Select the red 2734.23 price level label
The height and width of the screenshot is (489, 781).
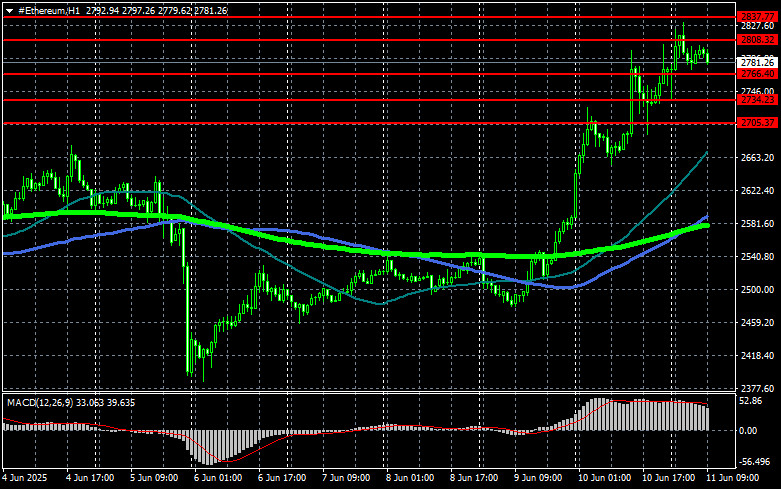[x=757, y=100]
